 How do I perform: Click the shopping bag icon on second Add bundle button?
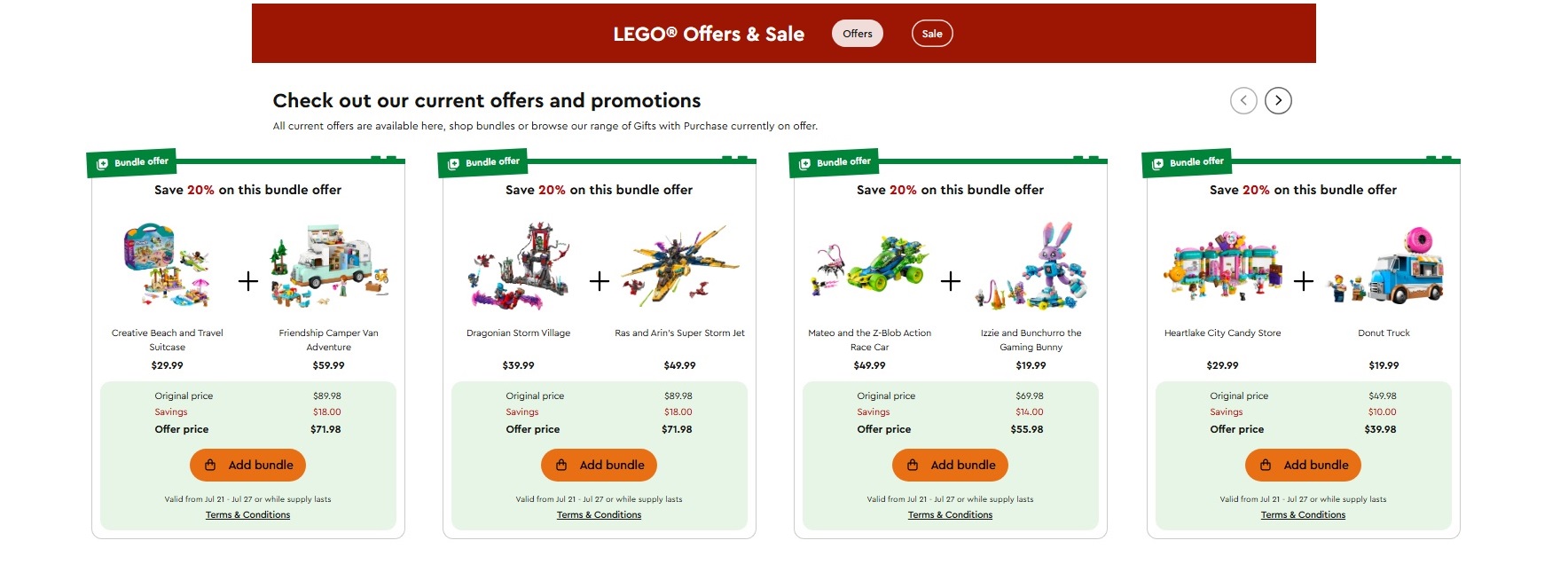[561, 465]
